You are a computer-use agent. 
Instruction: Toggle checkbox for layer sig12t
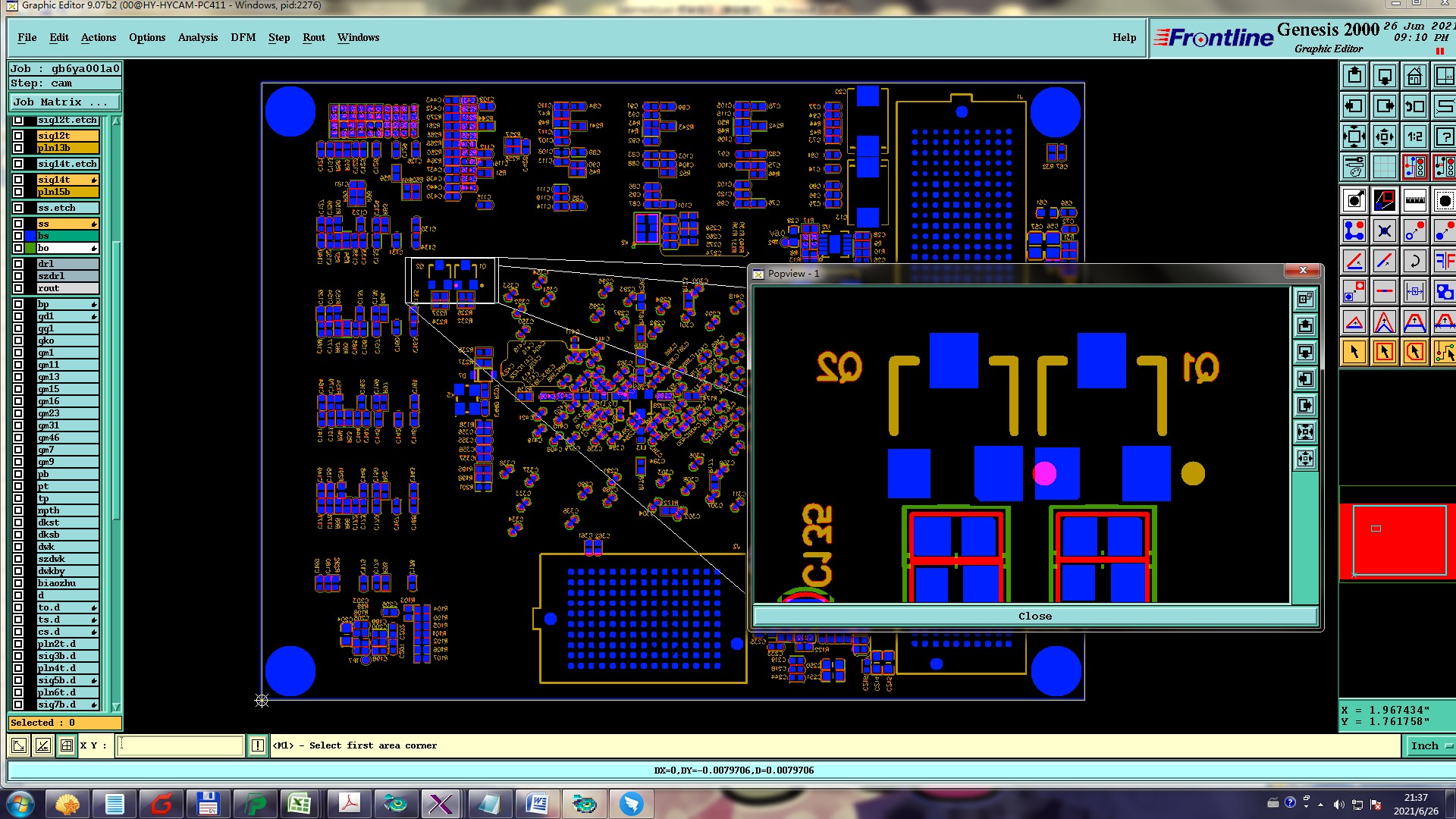tap(18, 136)
